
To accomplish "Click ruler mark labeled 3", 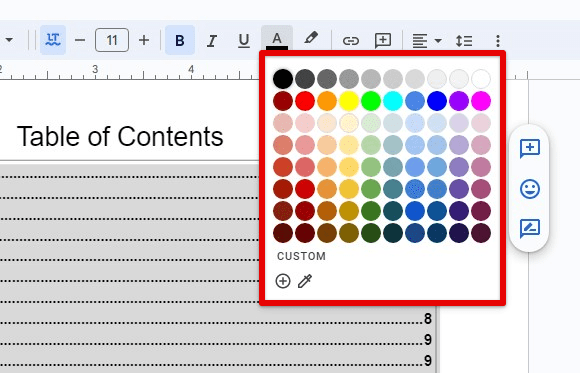I will click(95, 69).
